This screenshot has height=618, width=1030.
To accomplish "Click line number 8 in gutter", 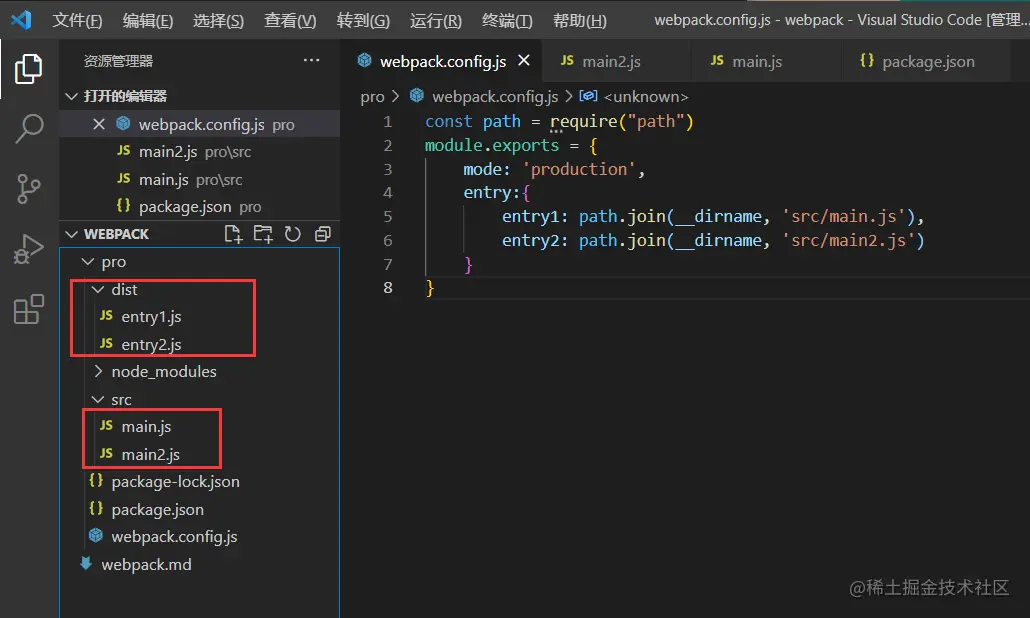I will click(388, 288).
